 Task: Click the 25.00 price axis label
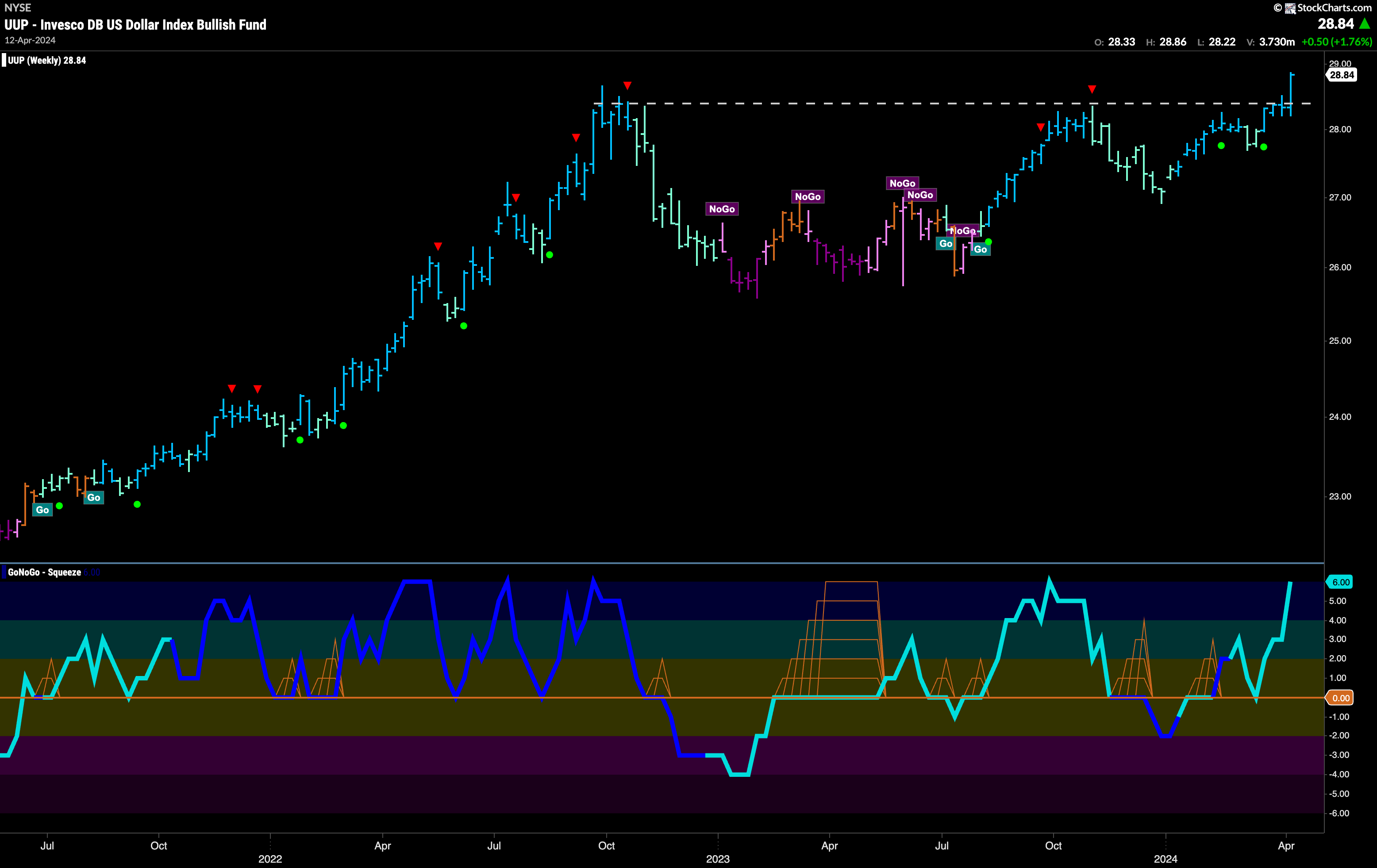[x=1340, y=341]
